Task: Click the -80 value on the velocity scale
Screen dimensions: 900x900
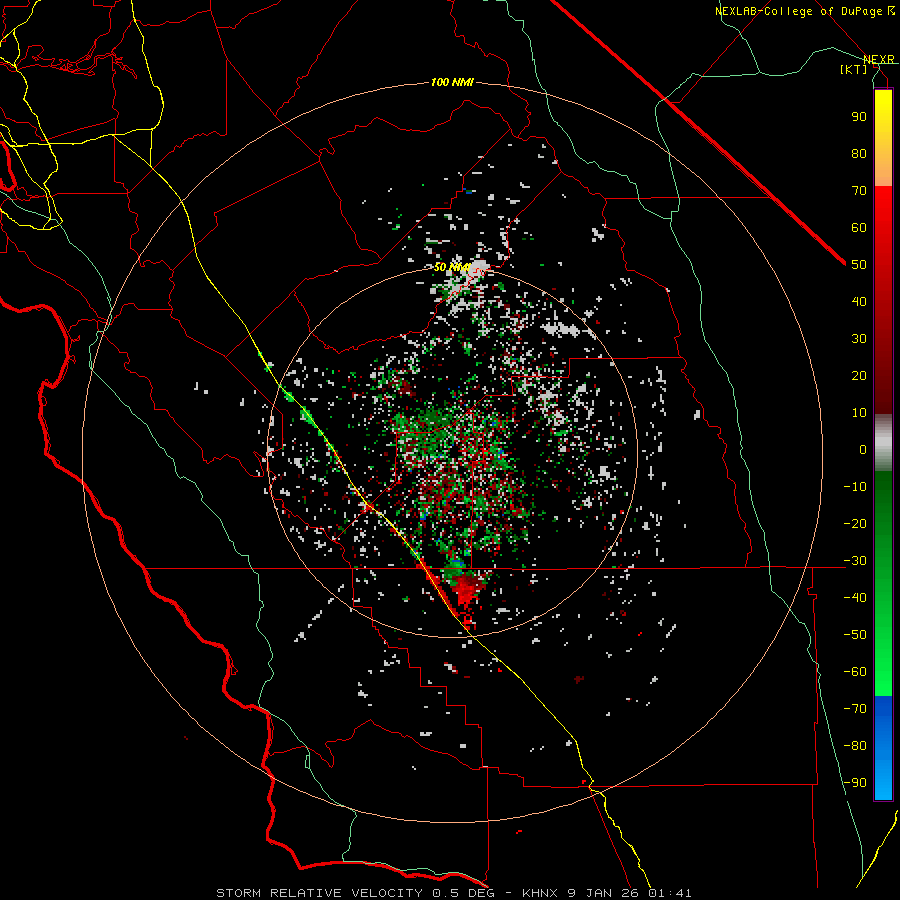Action: tap(855, 746)
